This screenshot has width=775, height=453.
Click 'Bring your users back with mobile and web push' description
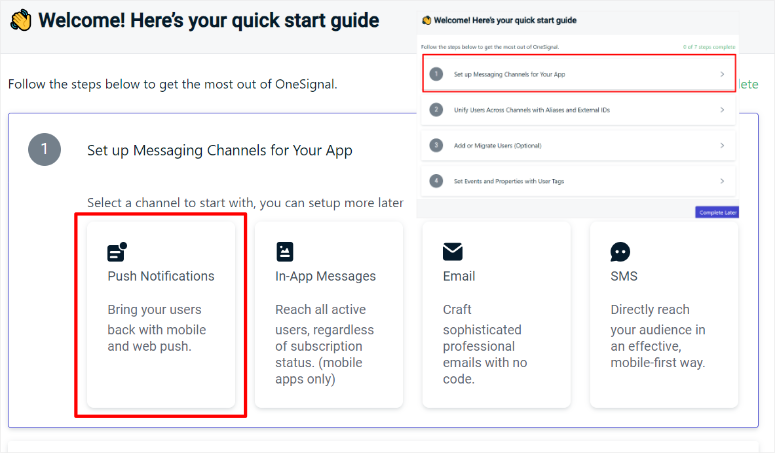157,328
